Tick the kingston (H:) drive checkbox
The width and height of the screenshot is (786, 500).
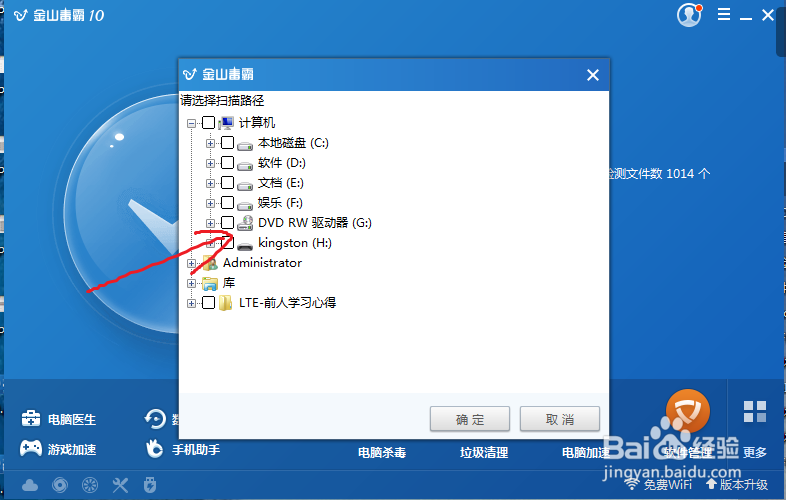pos(228,243)
